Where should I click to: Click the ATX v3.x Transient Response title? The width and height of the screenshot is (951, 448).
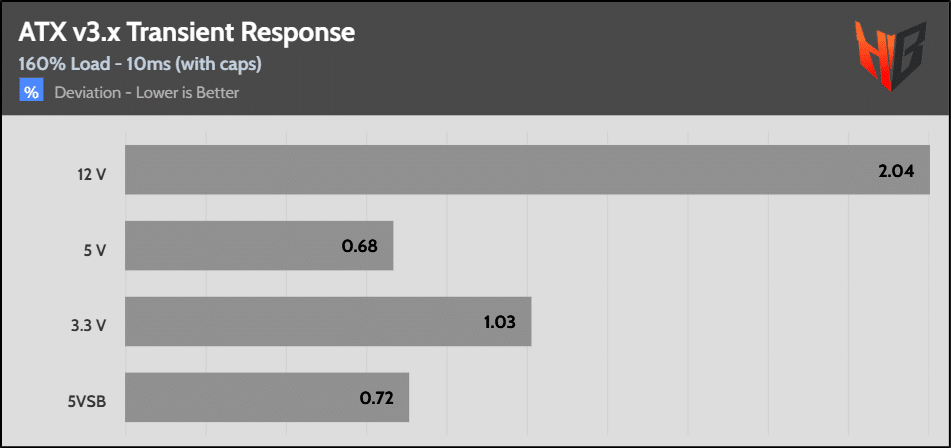tap(187, 32)
